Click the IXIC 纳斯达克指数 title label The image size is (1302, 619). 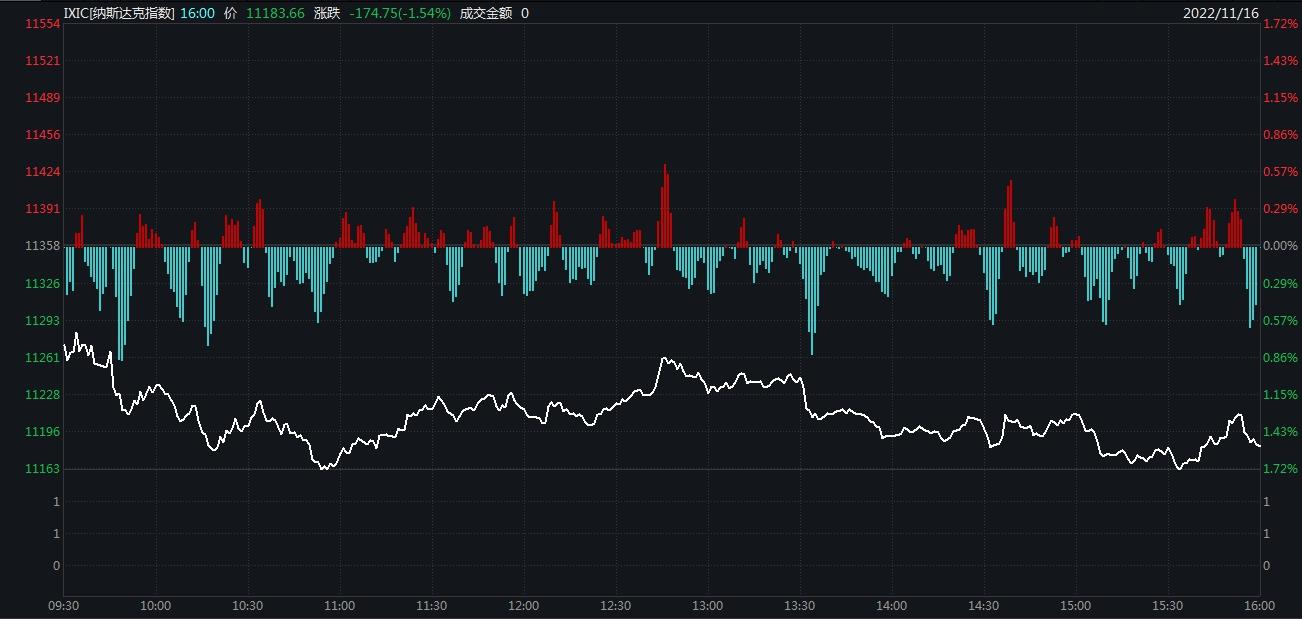coord(119,13)
